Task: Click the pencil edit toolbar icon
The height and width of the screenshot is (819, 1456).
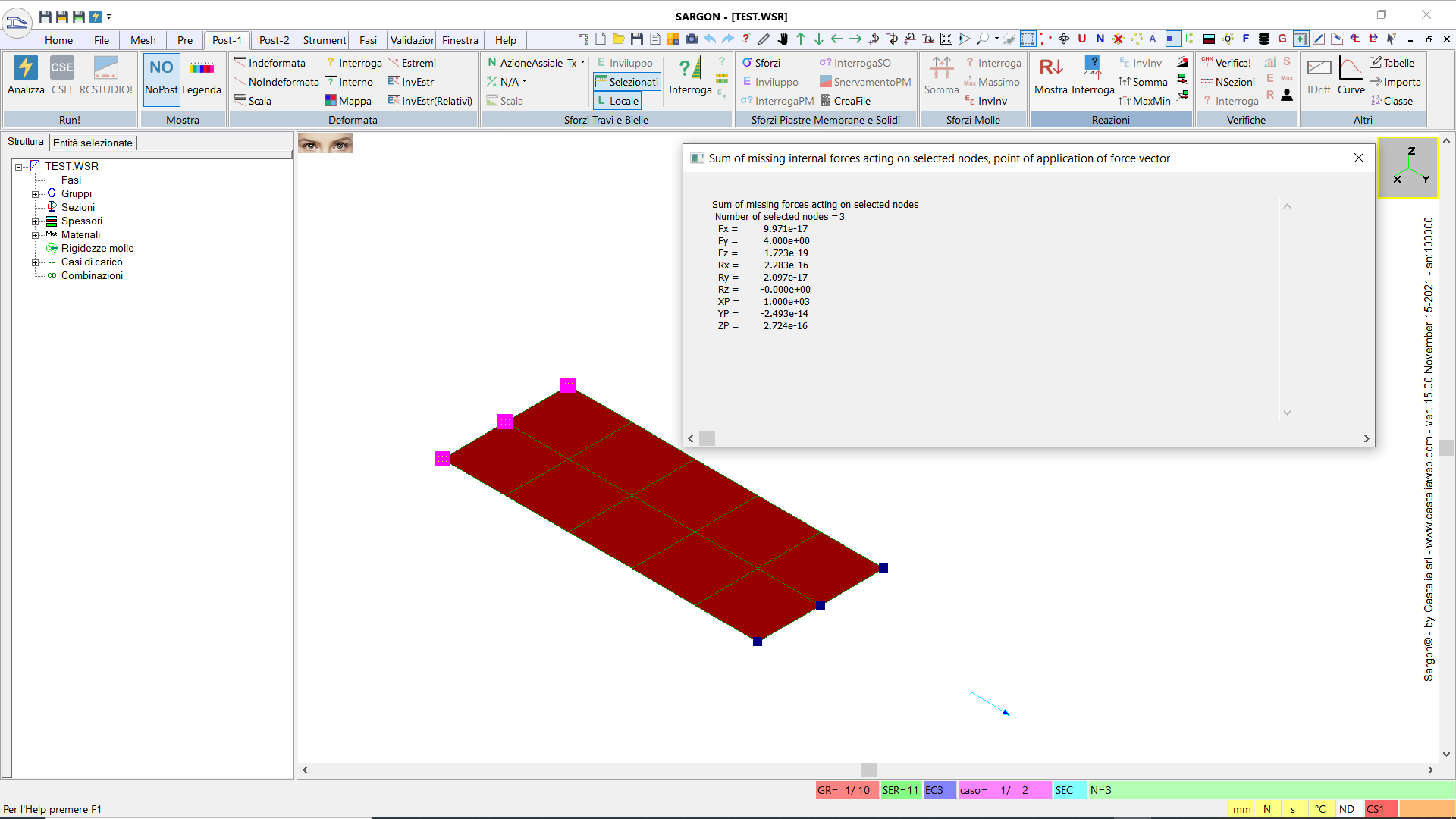Action: 764,39
